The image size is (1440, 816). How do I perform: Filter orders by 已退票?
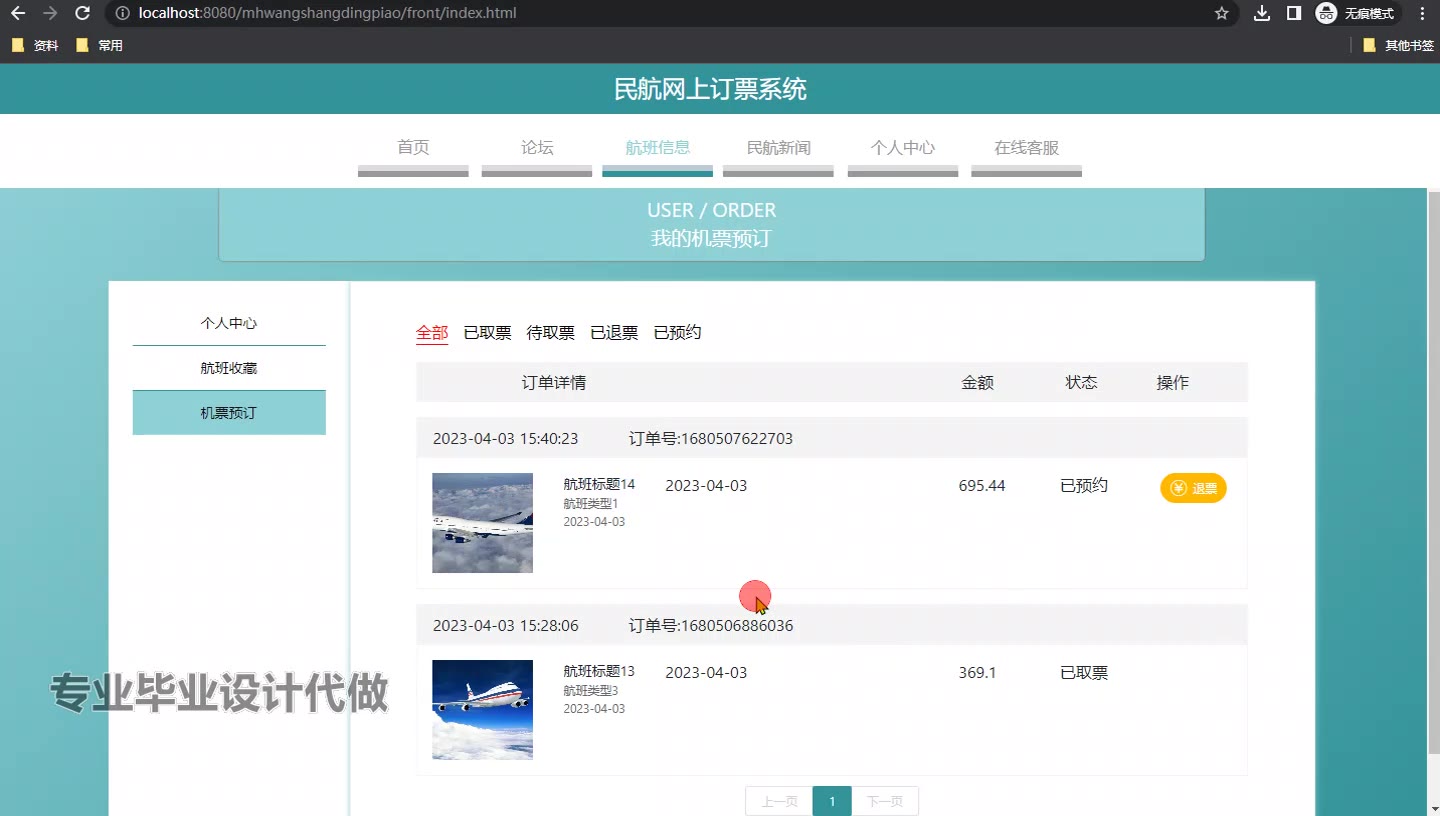tap(614, 333)
